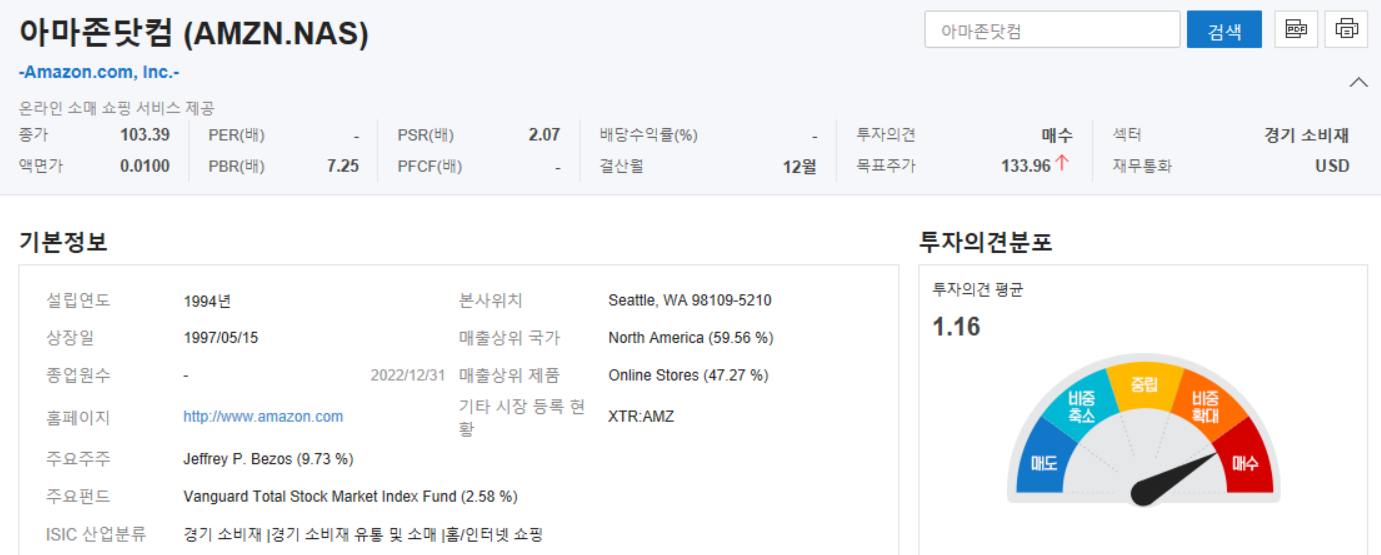1381x555 pixels.
Task: Click Jeffrey P. Bezos (9.73 %) shareholder text
Action: click(x=268, y=459)
